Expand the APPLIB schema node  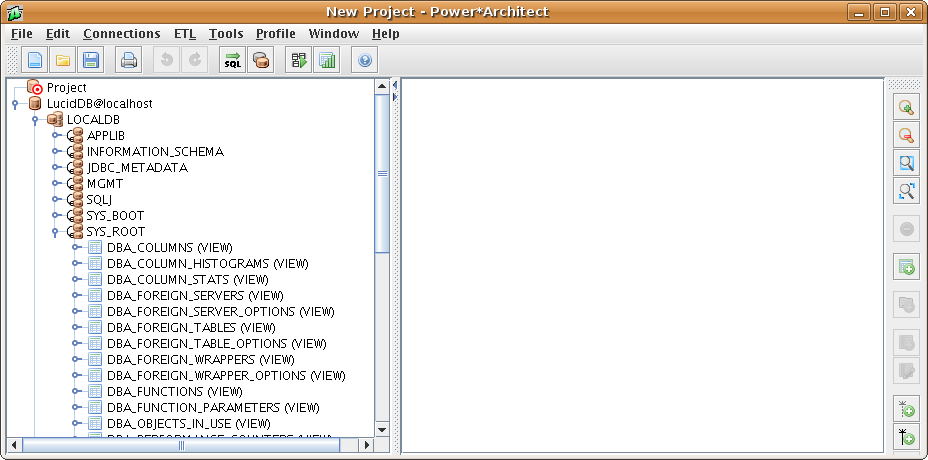click(55, 136)
